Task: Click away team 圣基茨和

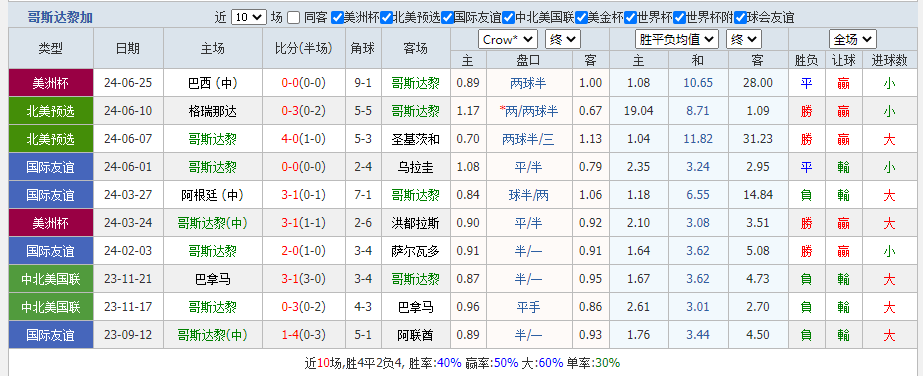Action: pyautogui.click(x=416, y=139)
